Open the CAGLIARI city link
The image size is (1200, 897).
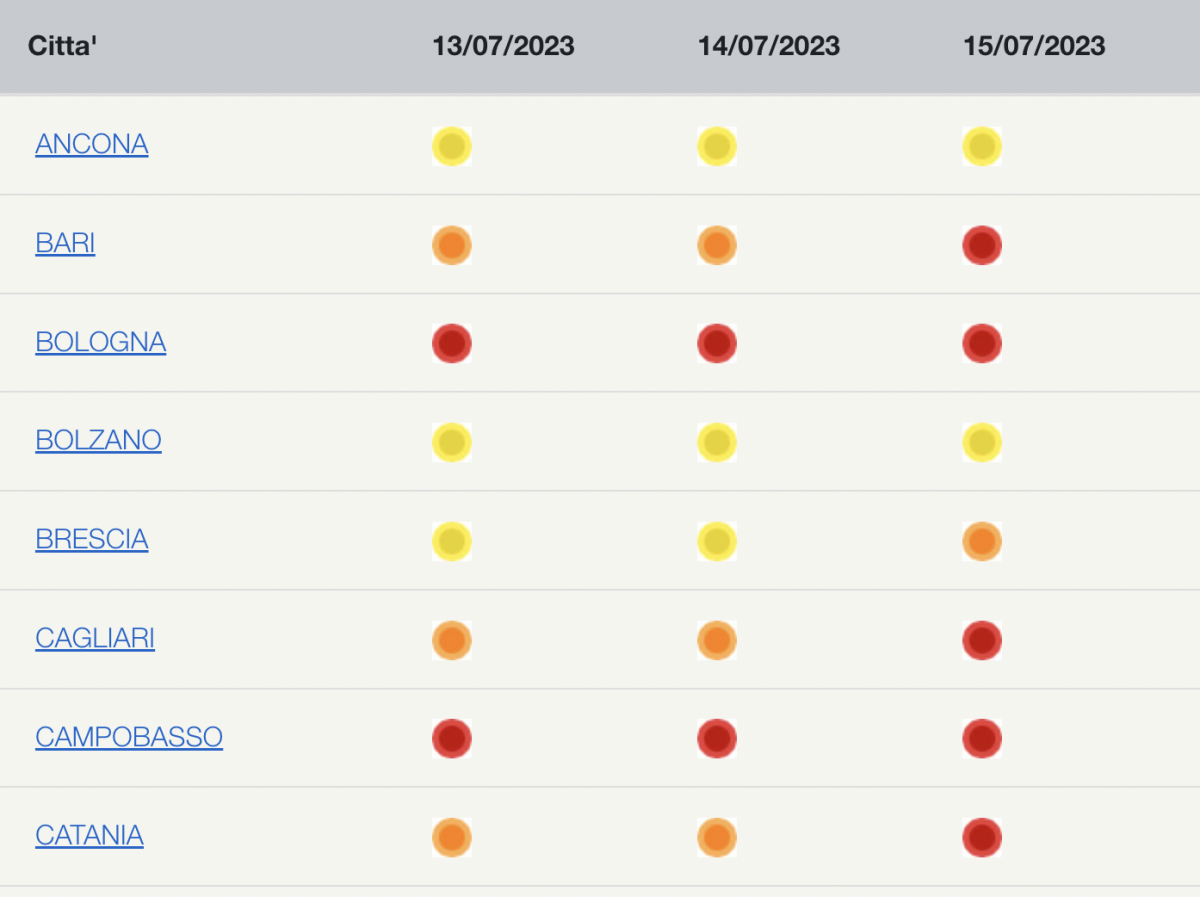point(95,639)
